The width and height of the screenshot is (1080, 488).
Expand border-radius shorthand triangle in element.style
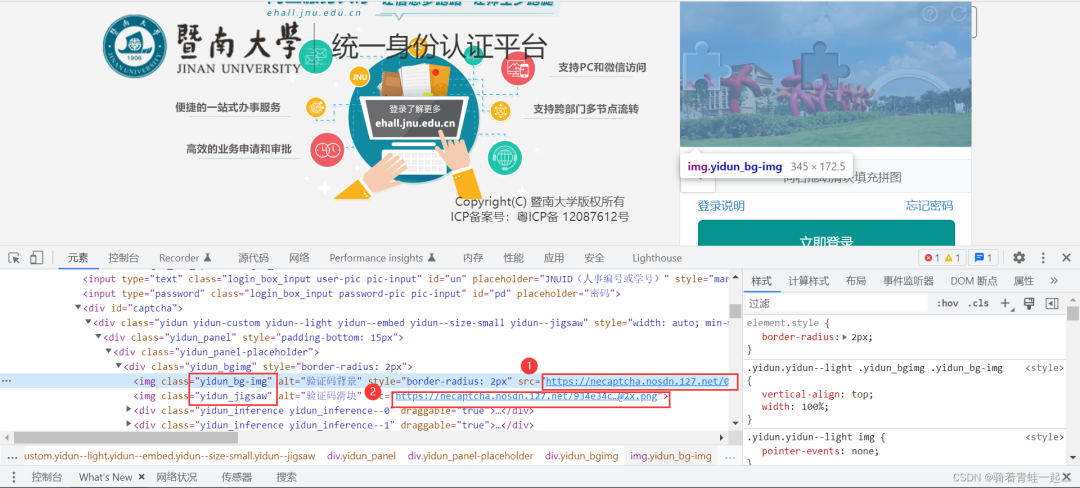pyautogui.click(x=846, y=337)
